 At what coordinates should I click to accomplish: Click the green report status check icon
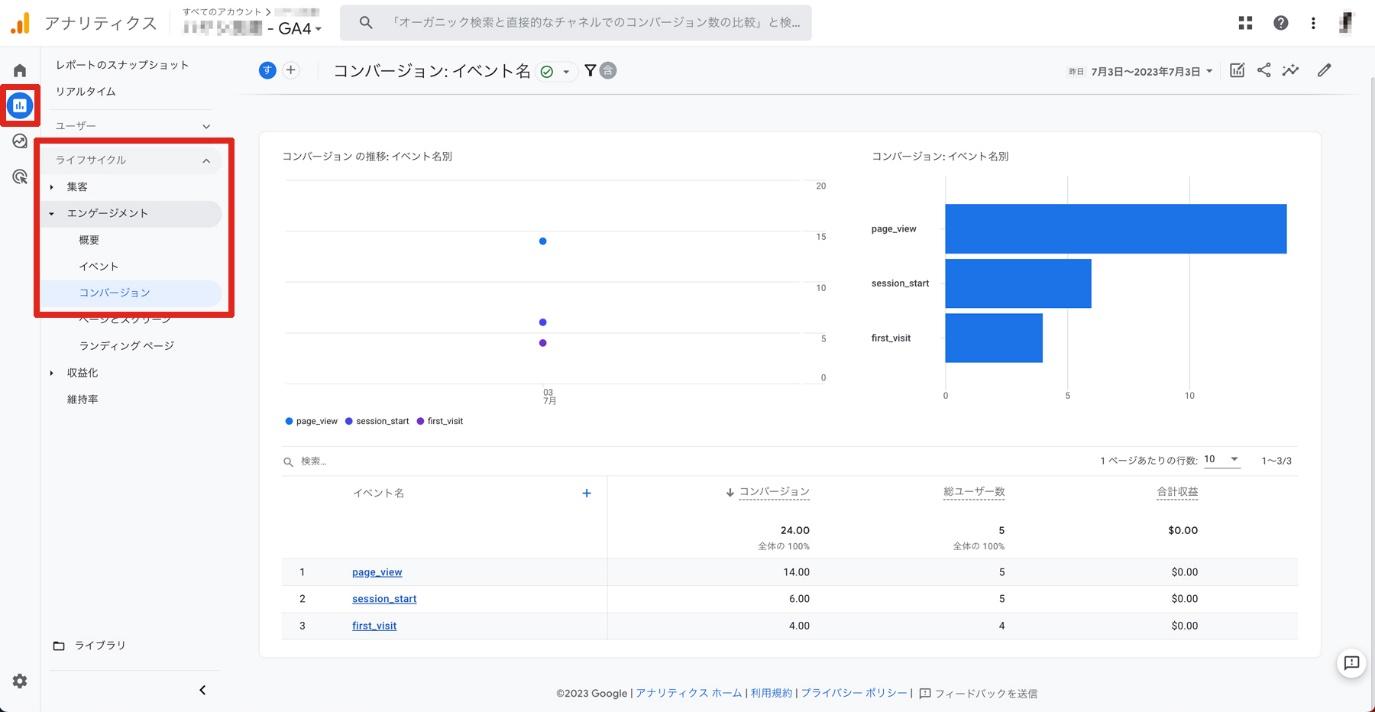coord(547,72)
